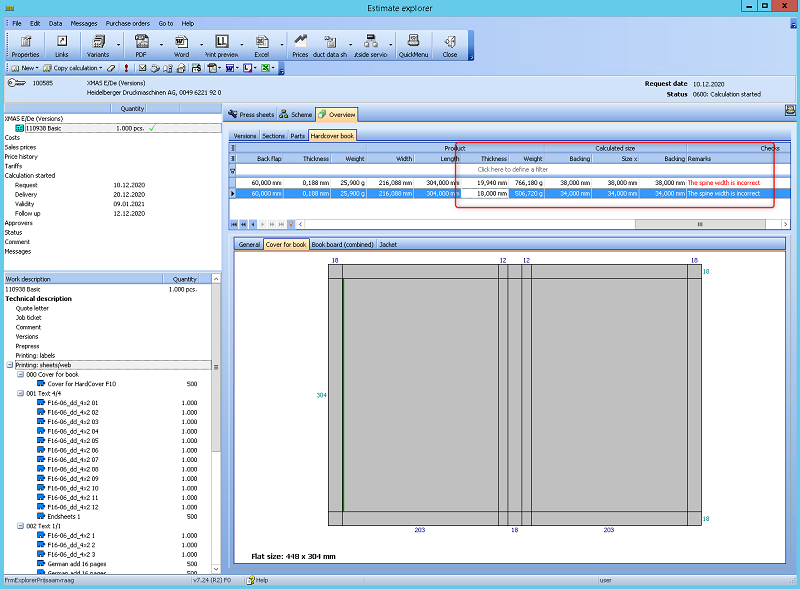Image resolution: width=800 pixels, height=589 pixels.
Task: Select the 506,720 g weight cell
Action: (527, 193)
